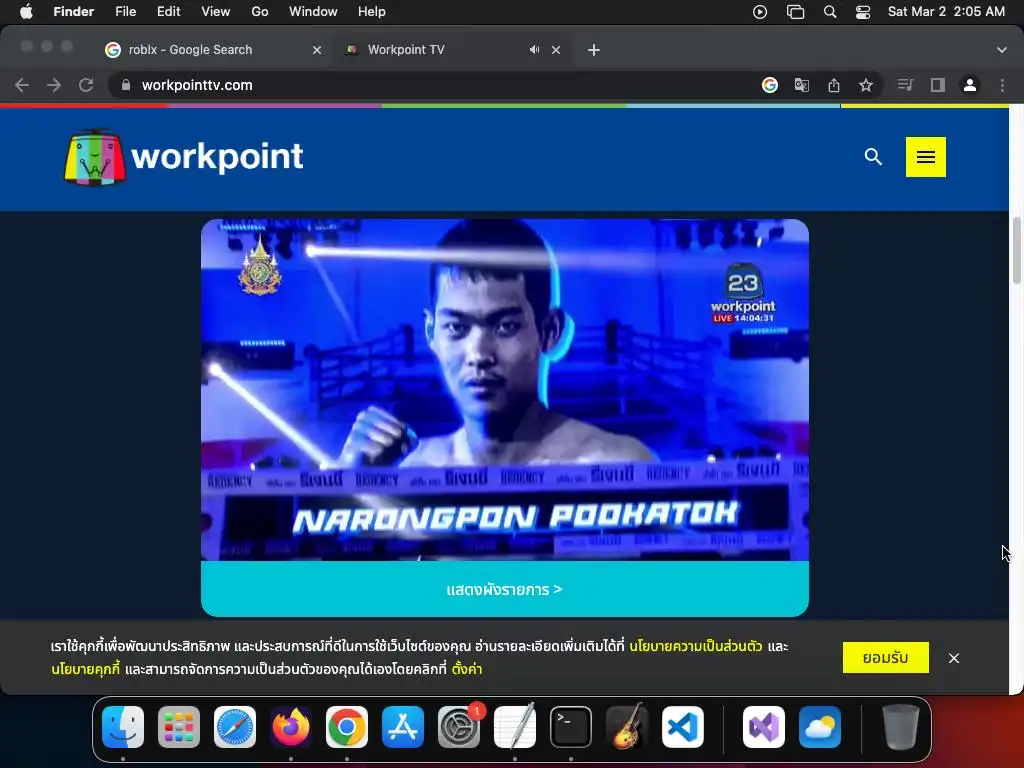Open the translate page icon
1024x768 pixels.
[802, 85]
